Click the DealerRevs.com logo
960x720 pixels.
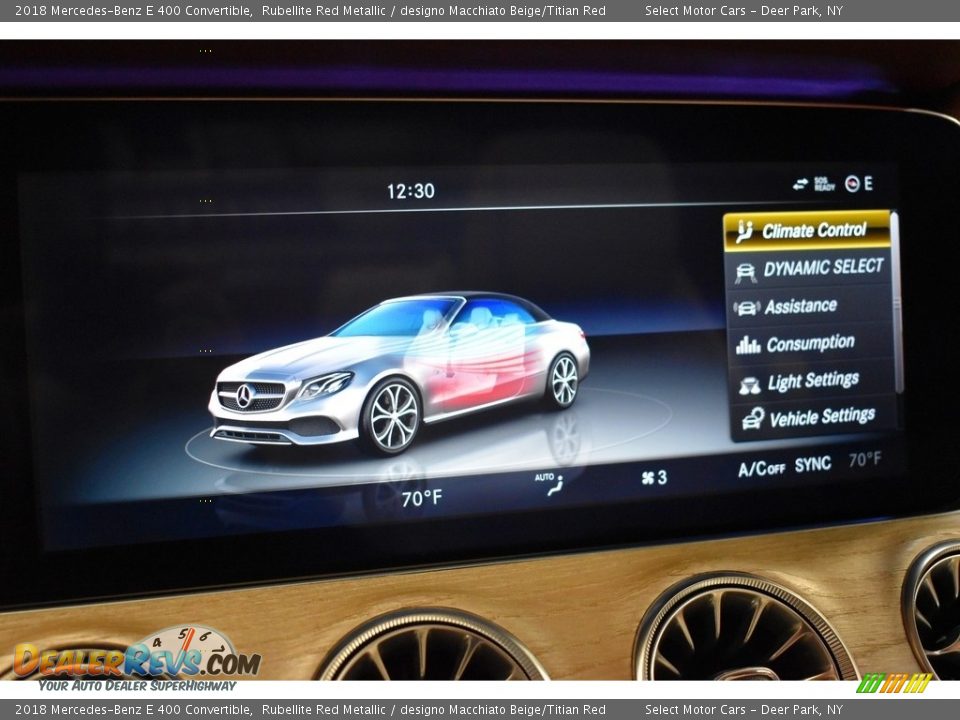tap(137, 659)
